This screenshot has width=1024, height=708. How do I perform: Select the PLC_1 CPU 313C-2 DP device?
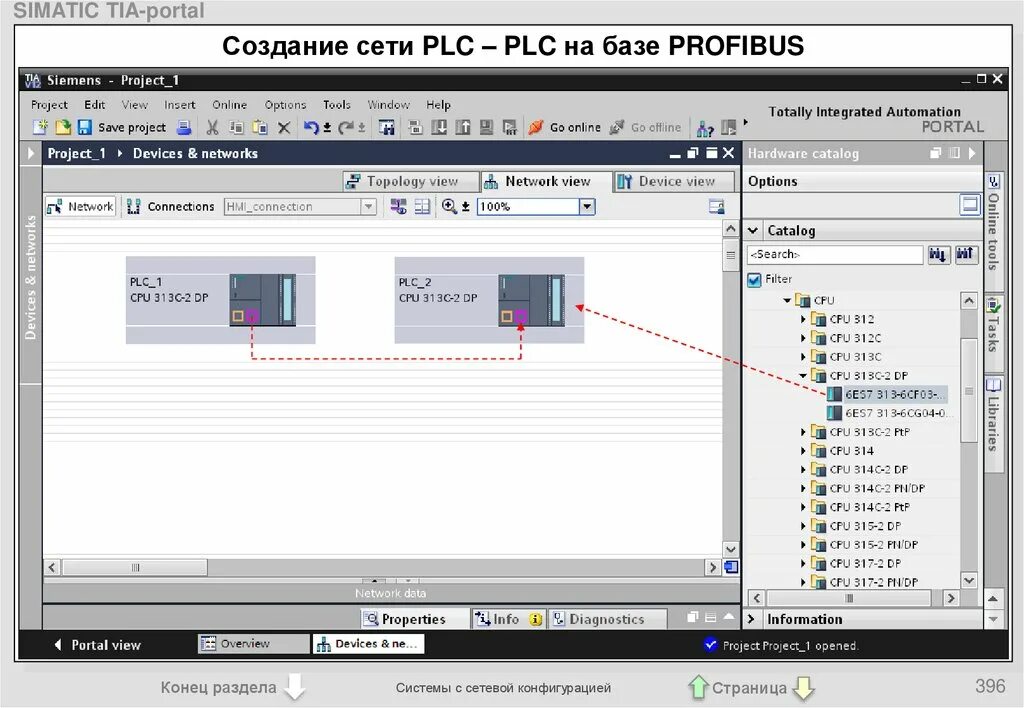221,300
